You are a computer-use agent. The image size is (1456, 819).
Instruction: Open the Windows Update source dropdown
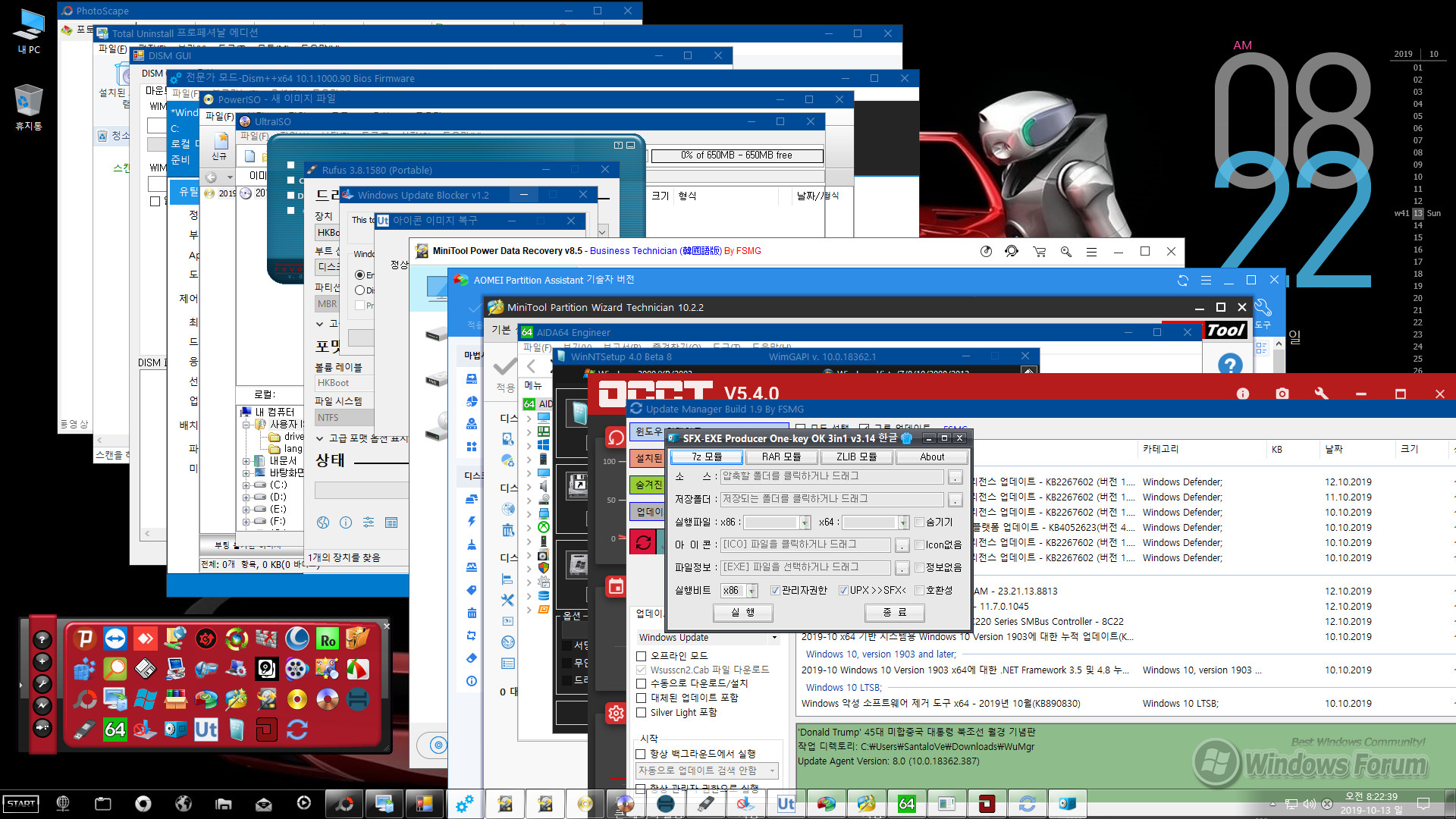(x=708, y=638)
